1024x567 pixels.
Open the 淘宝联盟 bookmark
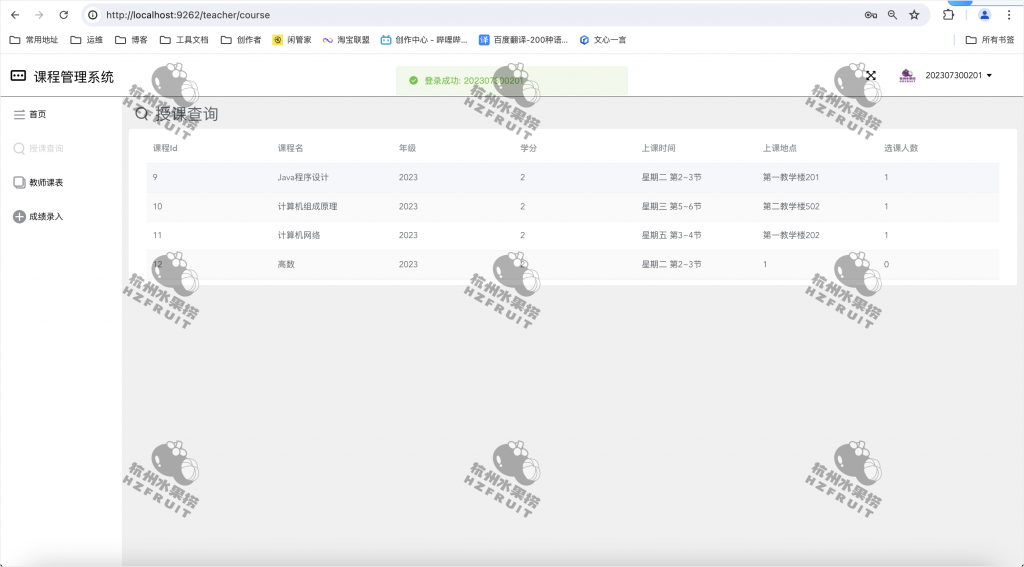(x=346, y=40)
